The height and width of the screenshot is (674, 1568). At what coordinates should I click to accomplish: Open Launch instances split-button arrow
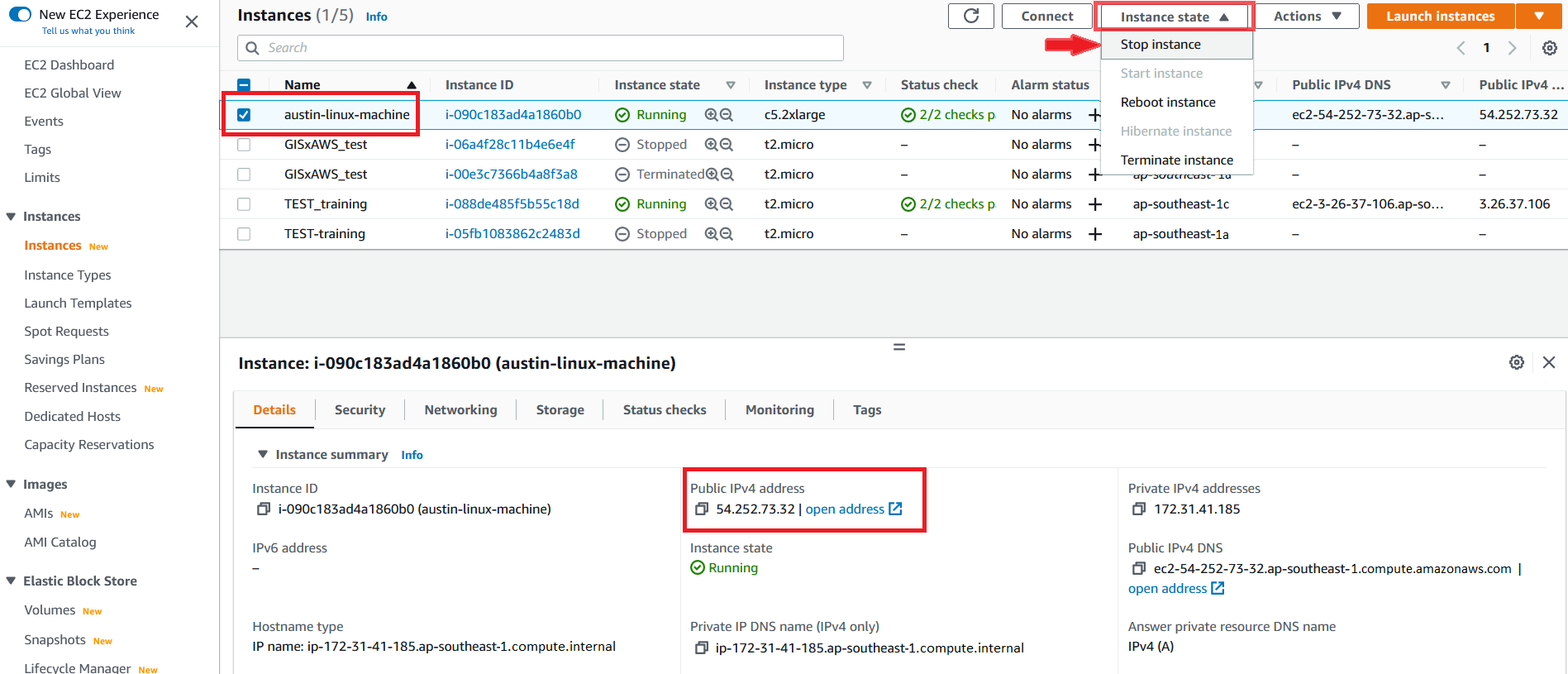coord(1539,16)
